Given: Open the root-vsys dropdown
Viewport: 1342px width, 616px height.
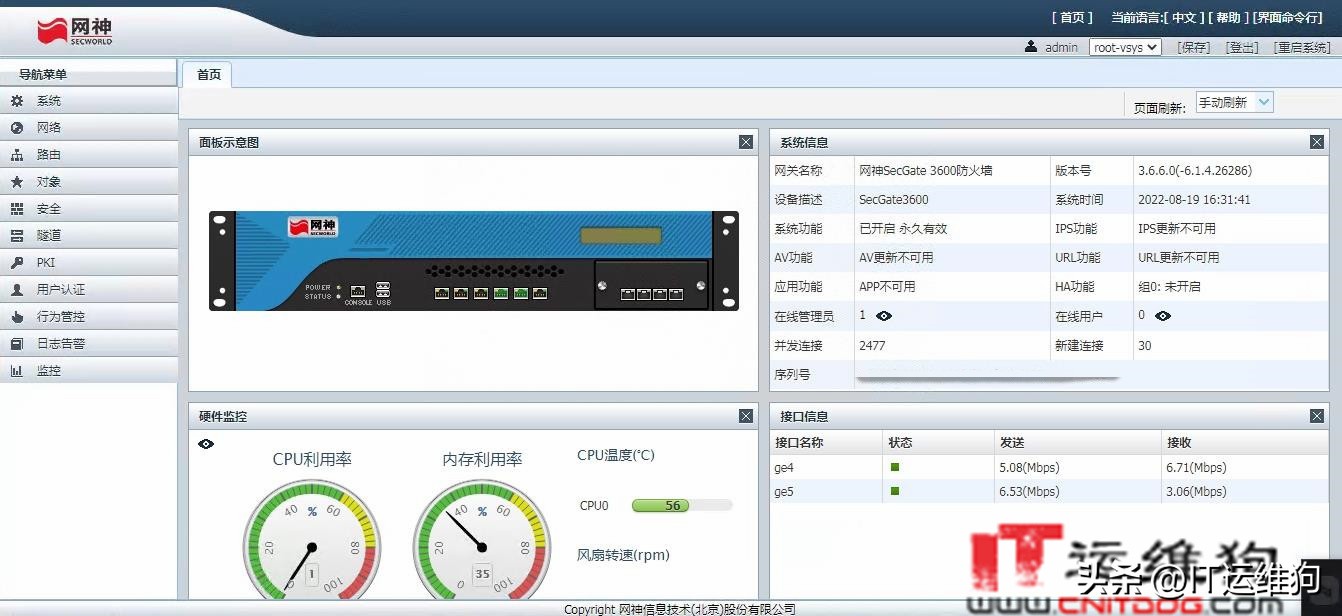Looking at the screenshot, I should [1125, 46].
